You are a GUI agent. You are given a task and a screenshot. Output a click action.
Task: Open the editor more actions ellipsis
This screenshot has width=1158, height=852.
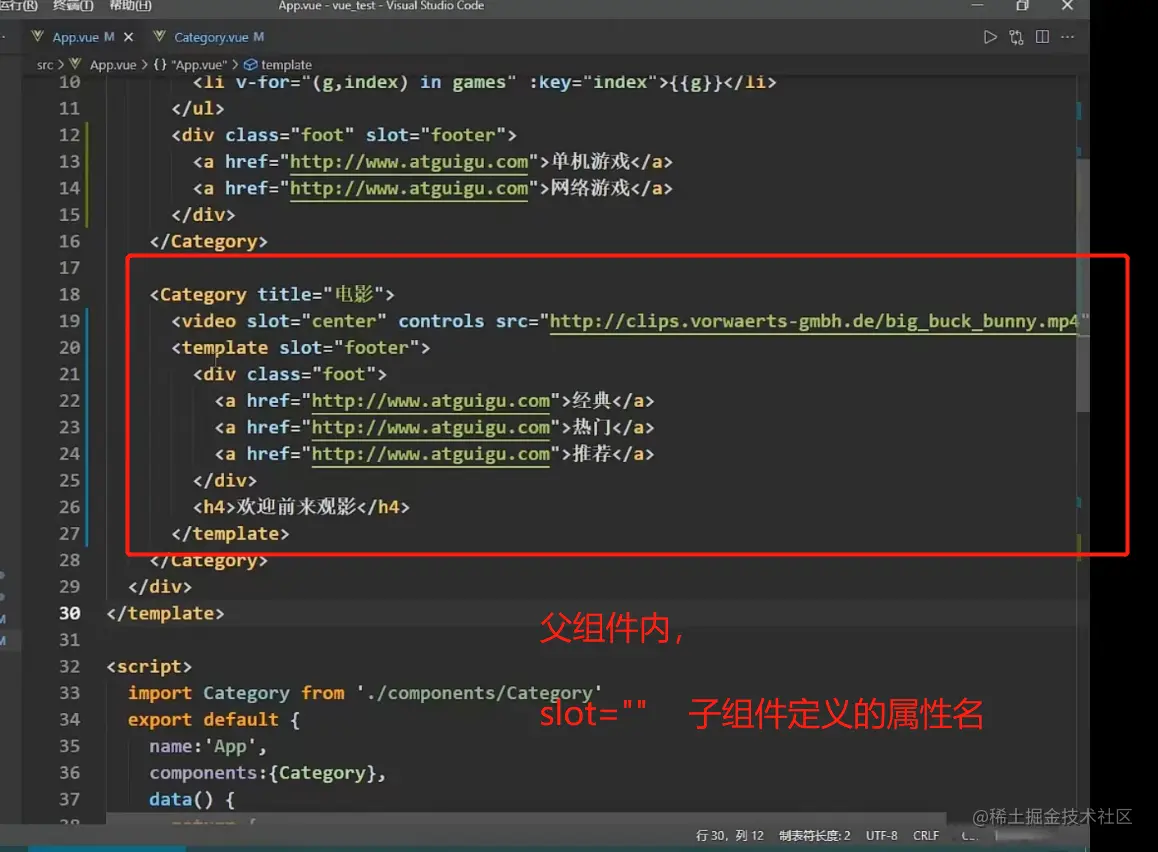coord(1067,37)
